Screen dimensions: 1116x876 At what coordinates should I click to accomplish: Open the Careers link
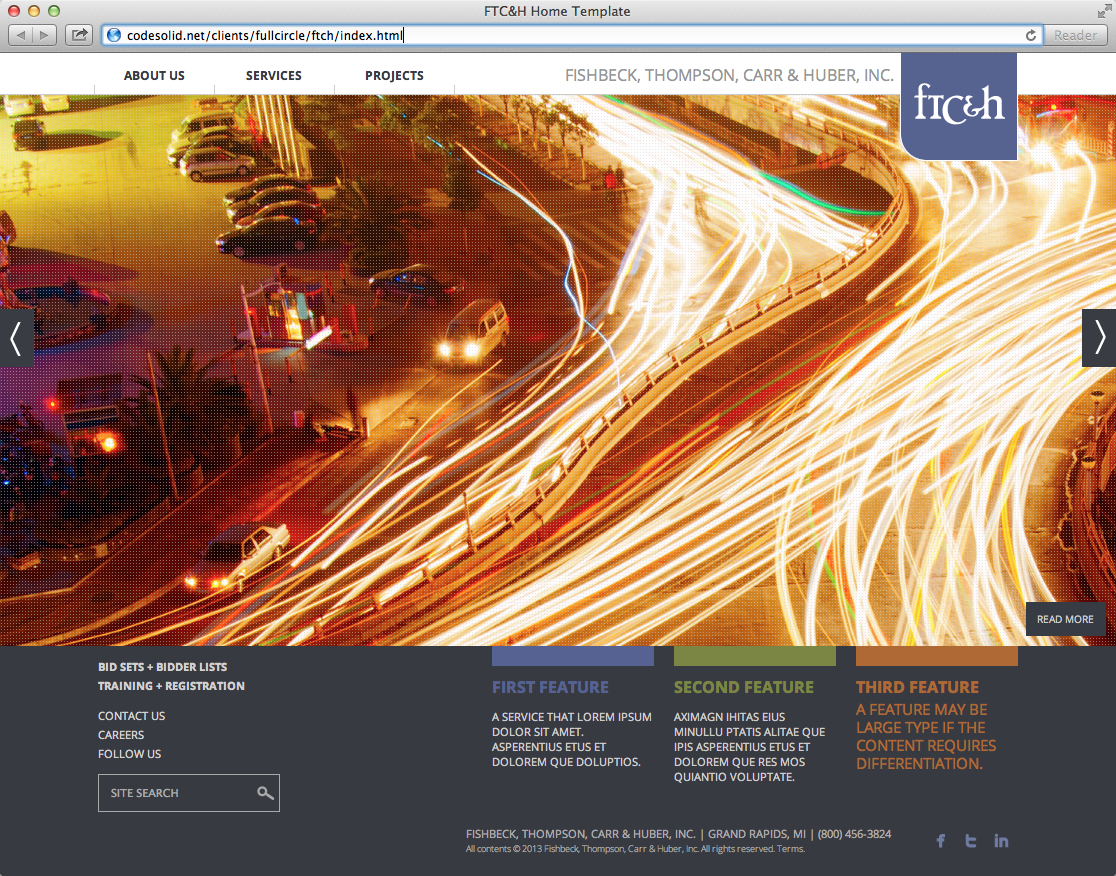121,735
